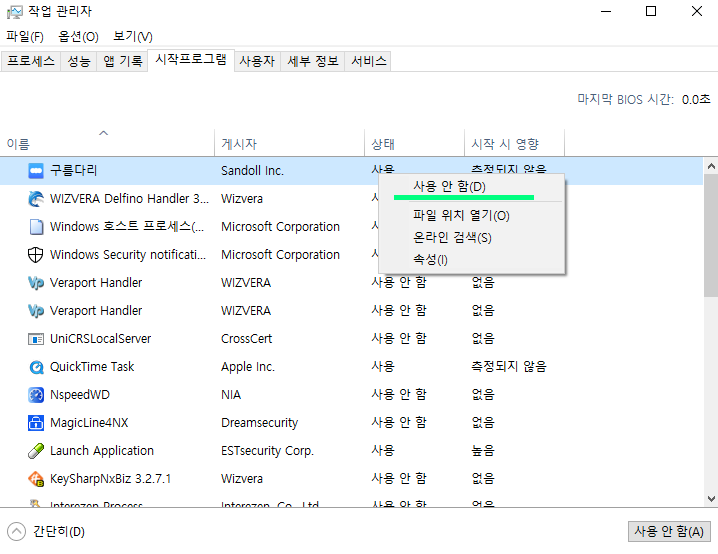Select the KeySharpNxBiz 3.2.7.1 row name
This screenshot has height=554, width=718.
110,479
